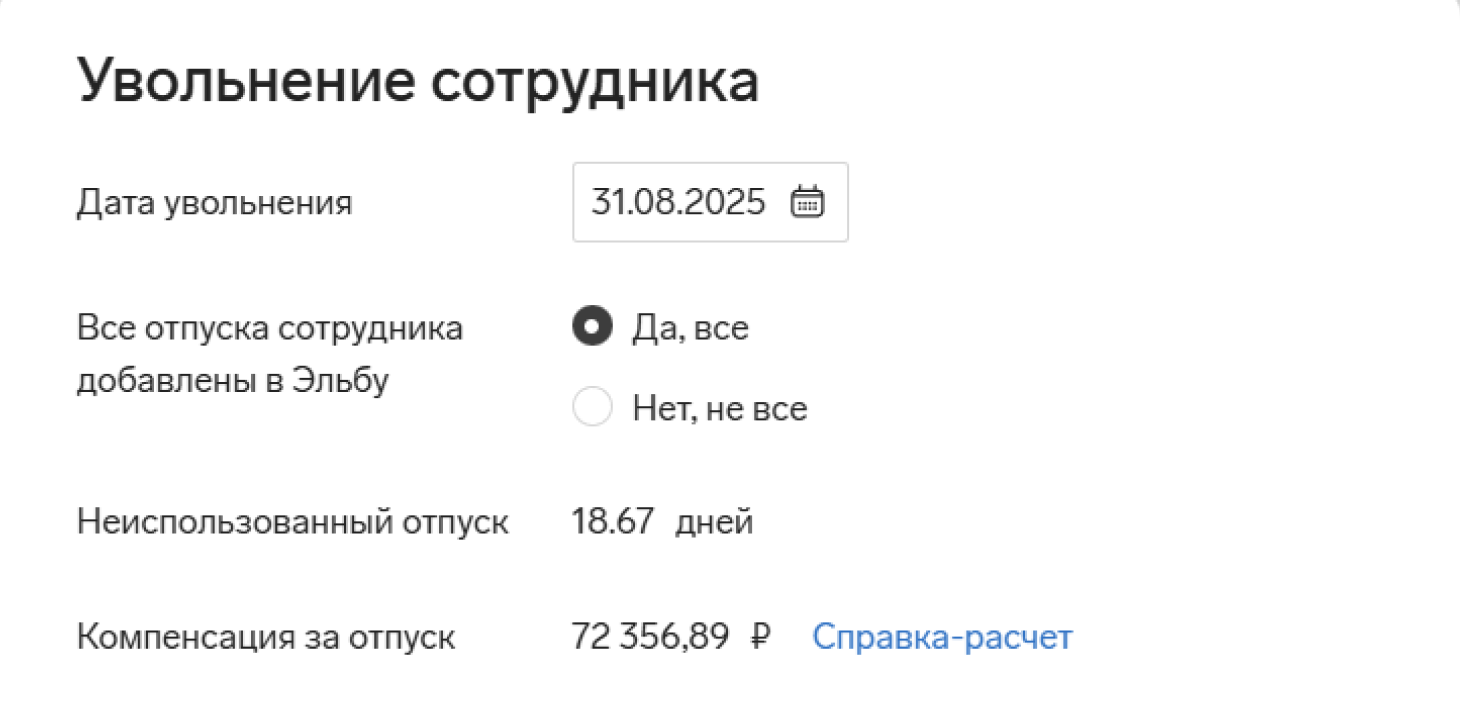Image resolution: width=1460 pixels, height=710 pixels.
Task: Click the "Неиспользованный отпуск" label
Action: [292, 522]
